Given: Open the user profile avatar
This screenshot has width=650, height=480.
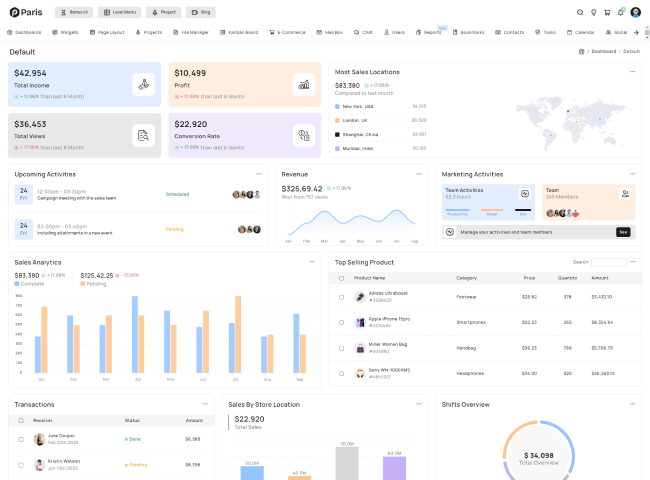Looking at the screenshot, I should 636,12.
